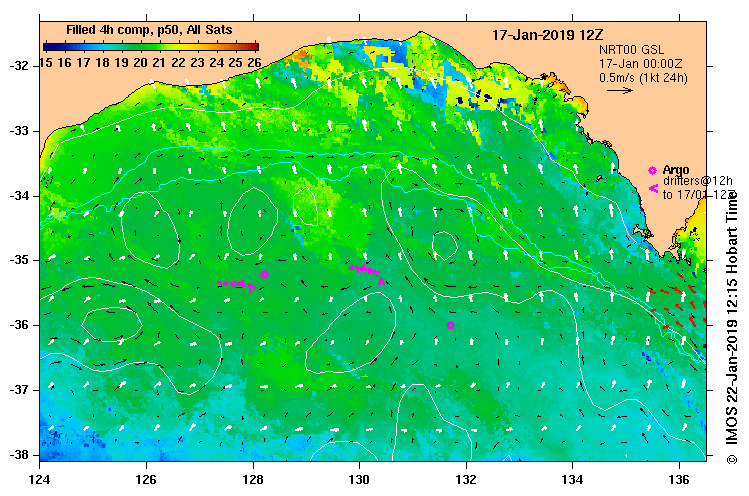Screen dimensions: 749x496
Task: Click the longitude label '136'
Action: 679,479
